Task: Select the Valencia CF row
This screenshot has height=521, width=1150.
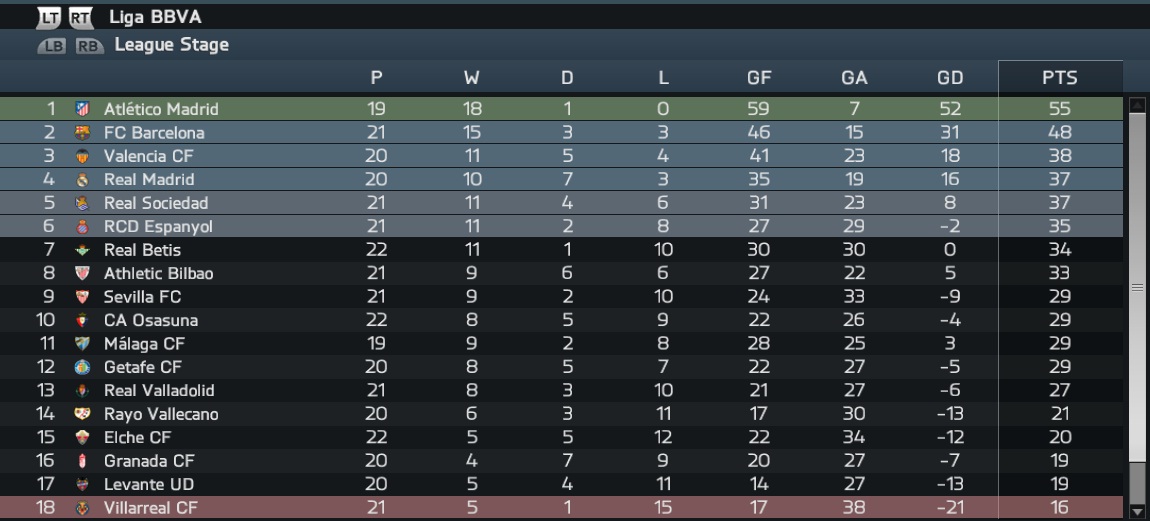Action: click(561, 156)
